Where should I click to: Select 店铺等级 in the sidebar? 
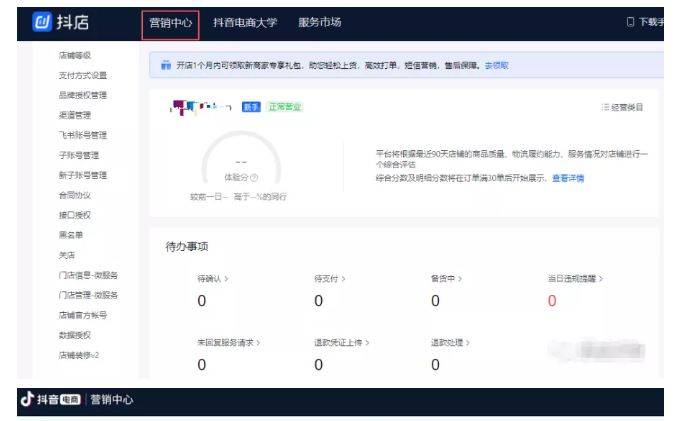[x=75, y=56]
